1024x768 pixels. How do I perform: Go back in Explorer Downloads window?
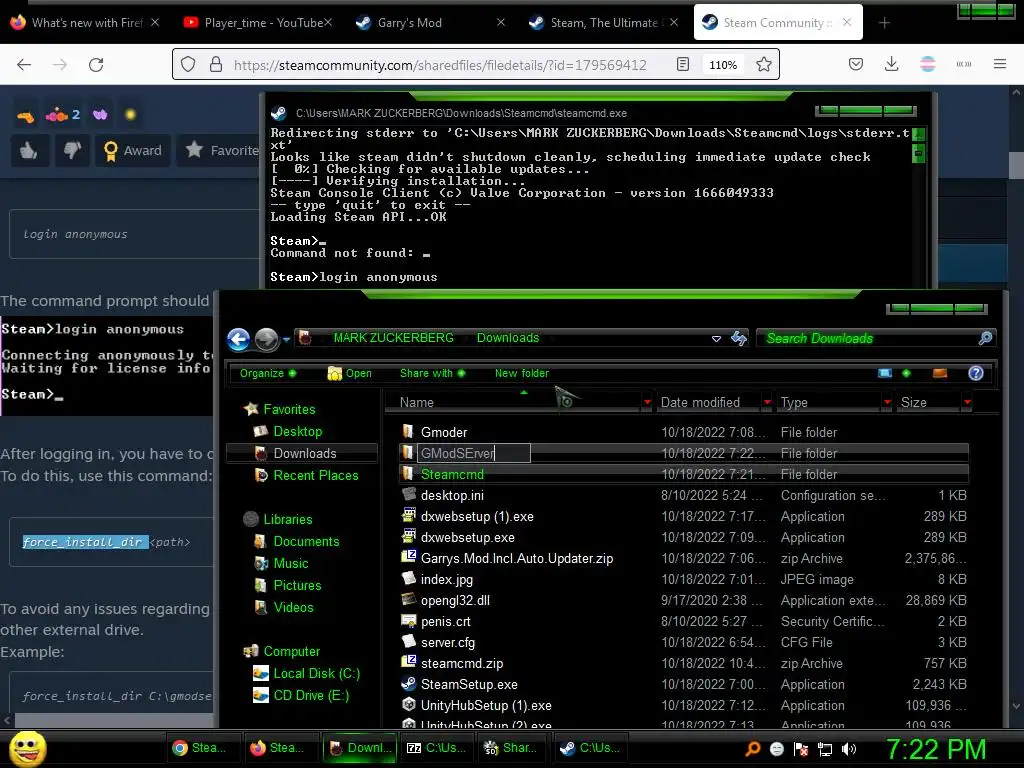[238, 339]
